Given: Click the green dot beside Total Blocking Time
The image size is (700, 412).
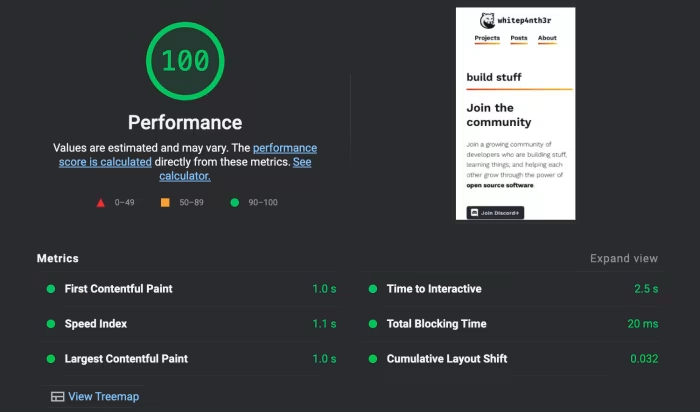Looking at the screenshot, I should point(373,324).
